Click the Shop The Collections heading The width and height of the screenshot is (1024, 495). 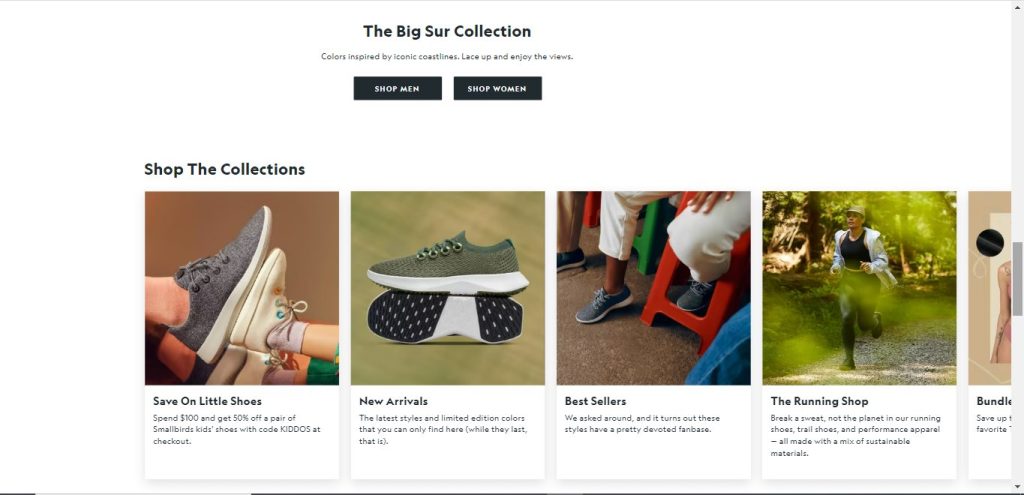tap(224, 169)
